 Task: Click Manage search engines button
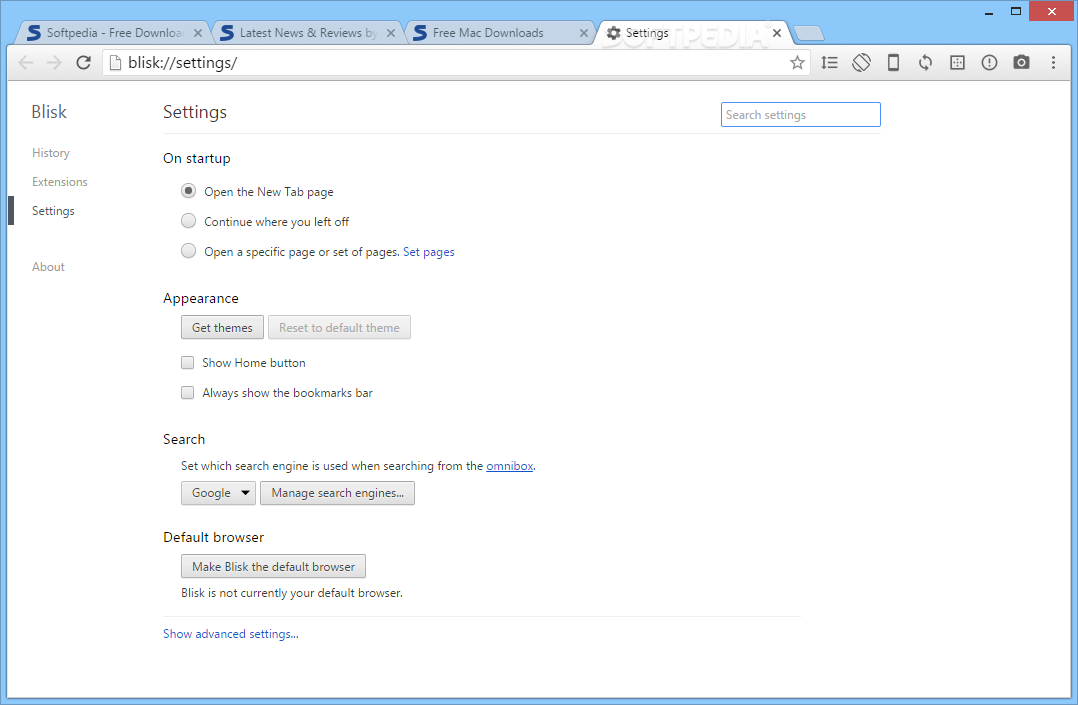(338, 493)
